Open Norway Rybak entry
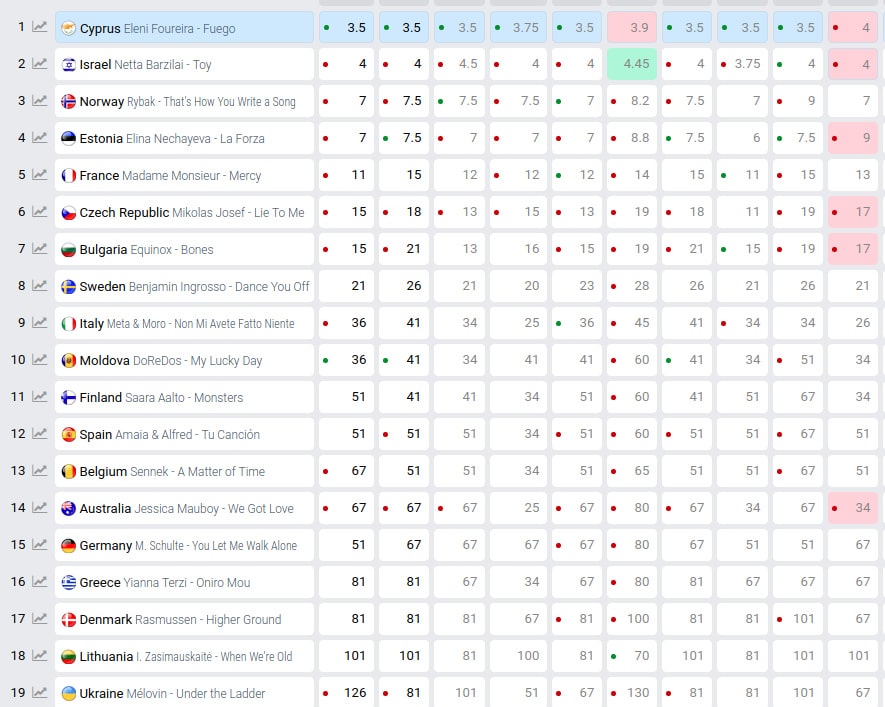Image resolution: width=885 pixels, height=707 pixels. pyautogui.click(x=184, y=101)
